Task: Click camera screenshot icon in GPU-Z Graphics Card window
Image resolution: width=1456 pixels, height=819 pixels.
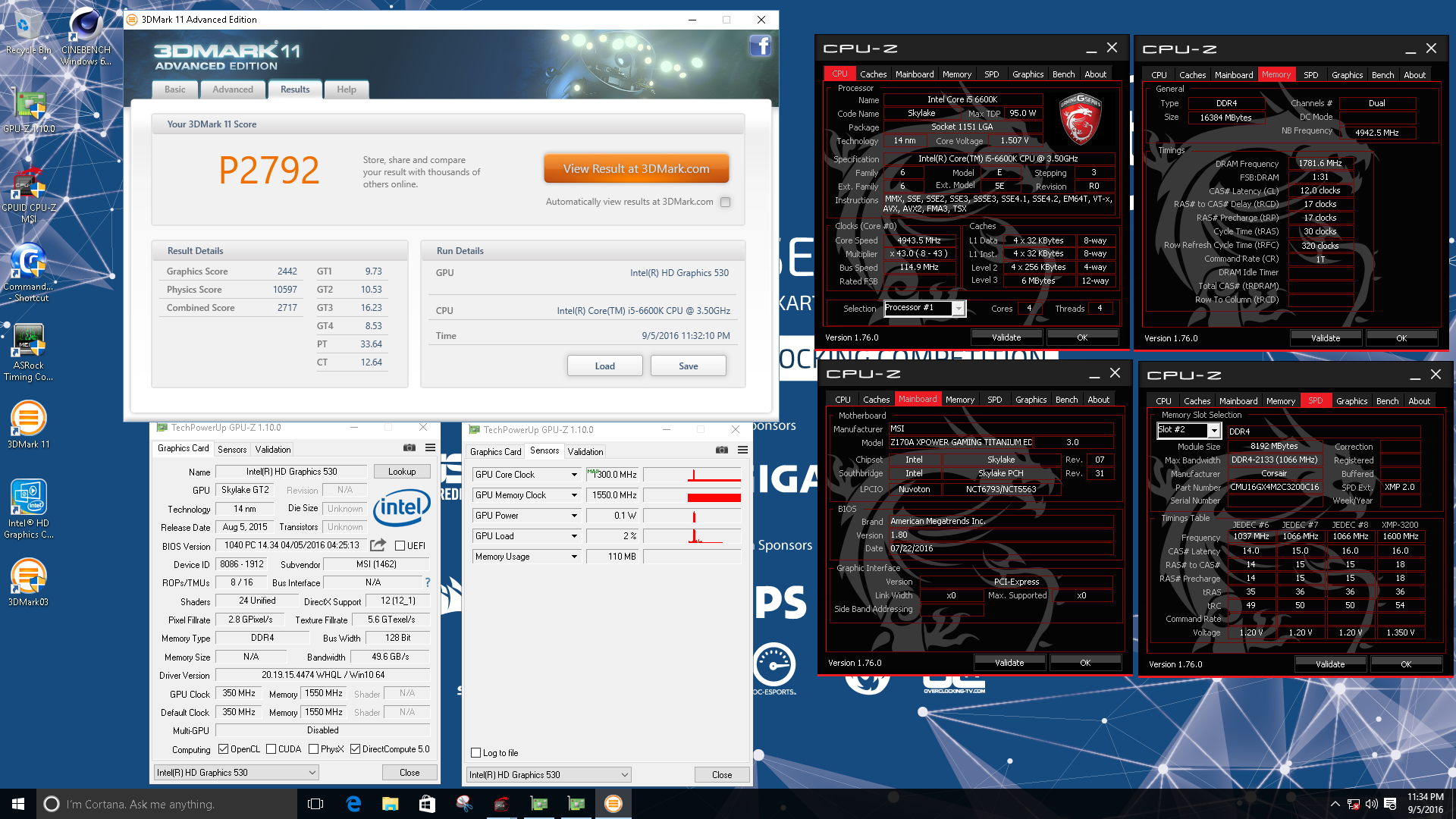Action: [409, 448]
